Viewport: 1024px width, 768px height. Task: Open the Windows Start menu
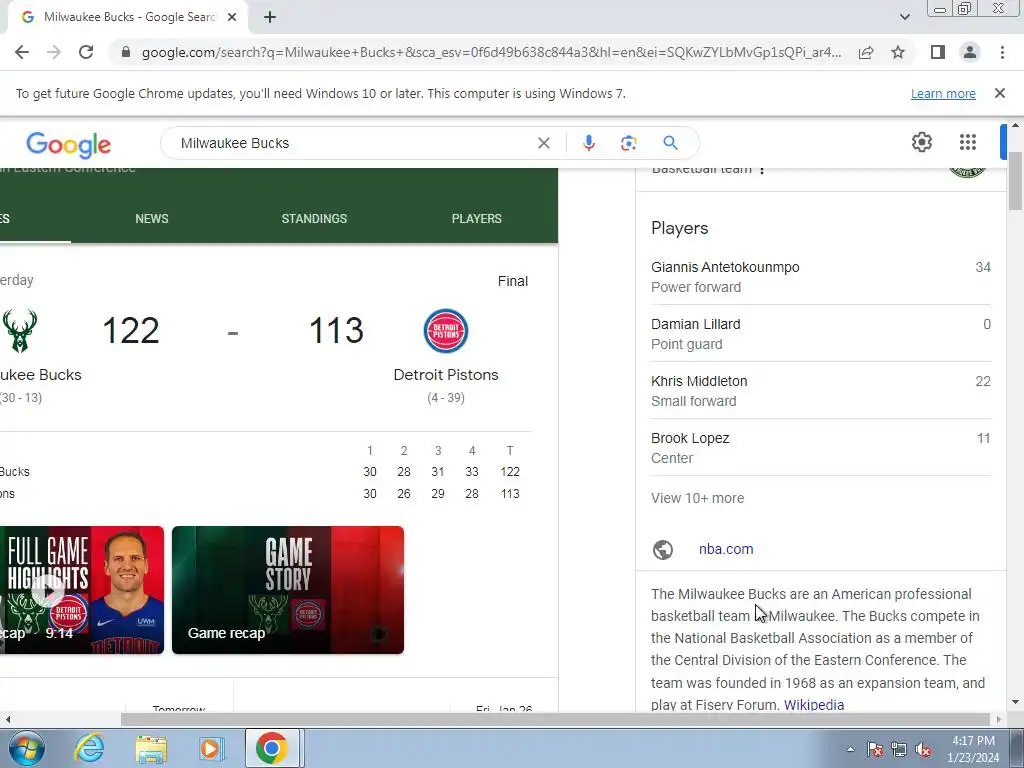tap(26, 748)
